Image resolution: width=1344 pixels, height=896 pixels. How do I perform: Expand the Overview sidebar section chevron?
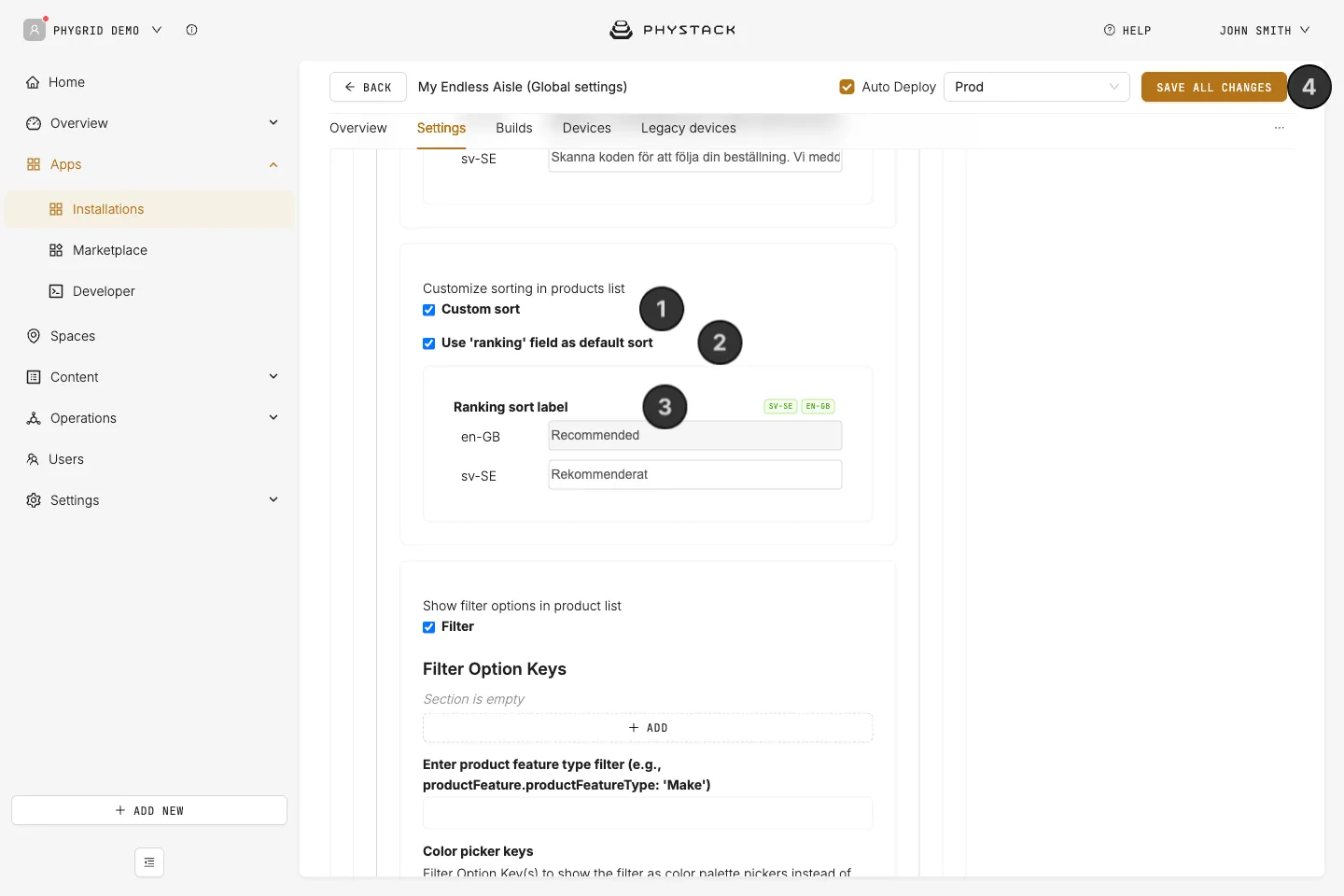point(273,122)
